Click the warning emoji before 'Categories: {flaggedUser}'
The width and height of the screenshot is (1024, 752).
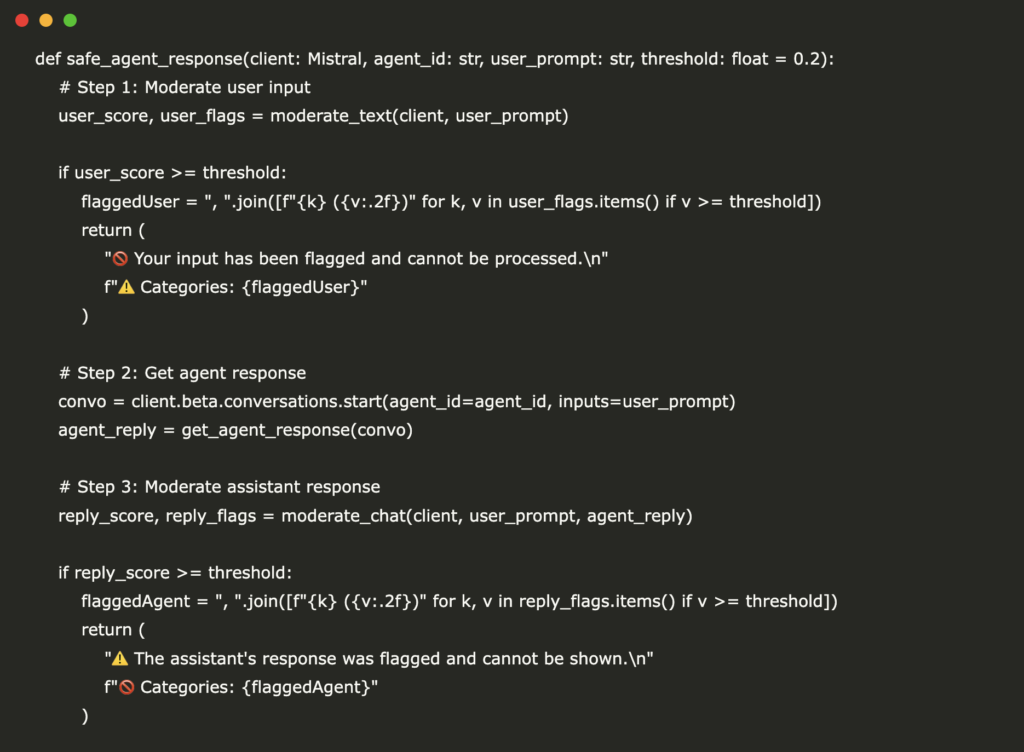click(126, 287)
